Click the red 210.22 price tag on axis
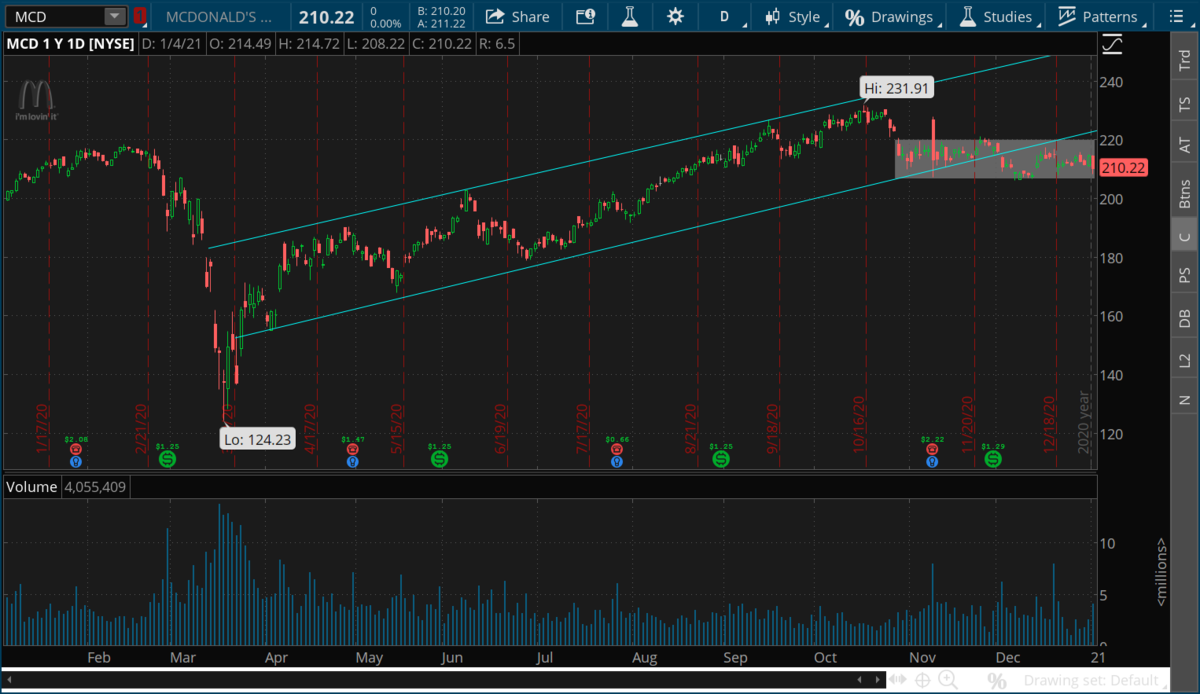Screen dimensions: 1200x694 coord(1125,168)
